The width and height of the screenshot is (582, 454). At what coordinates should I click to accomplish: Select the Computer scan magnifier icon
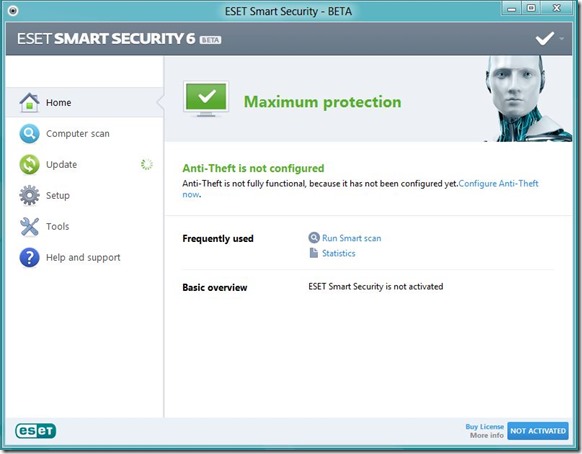pyautogui.click(x=29, y=134)
